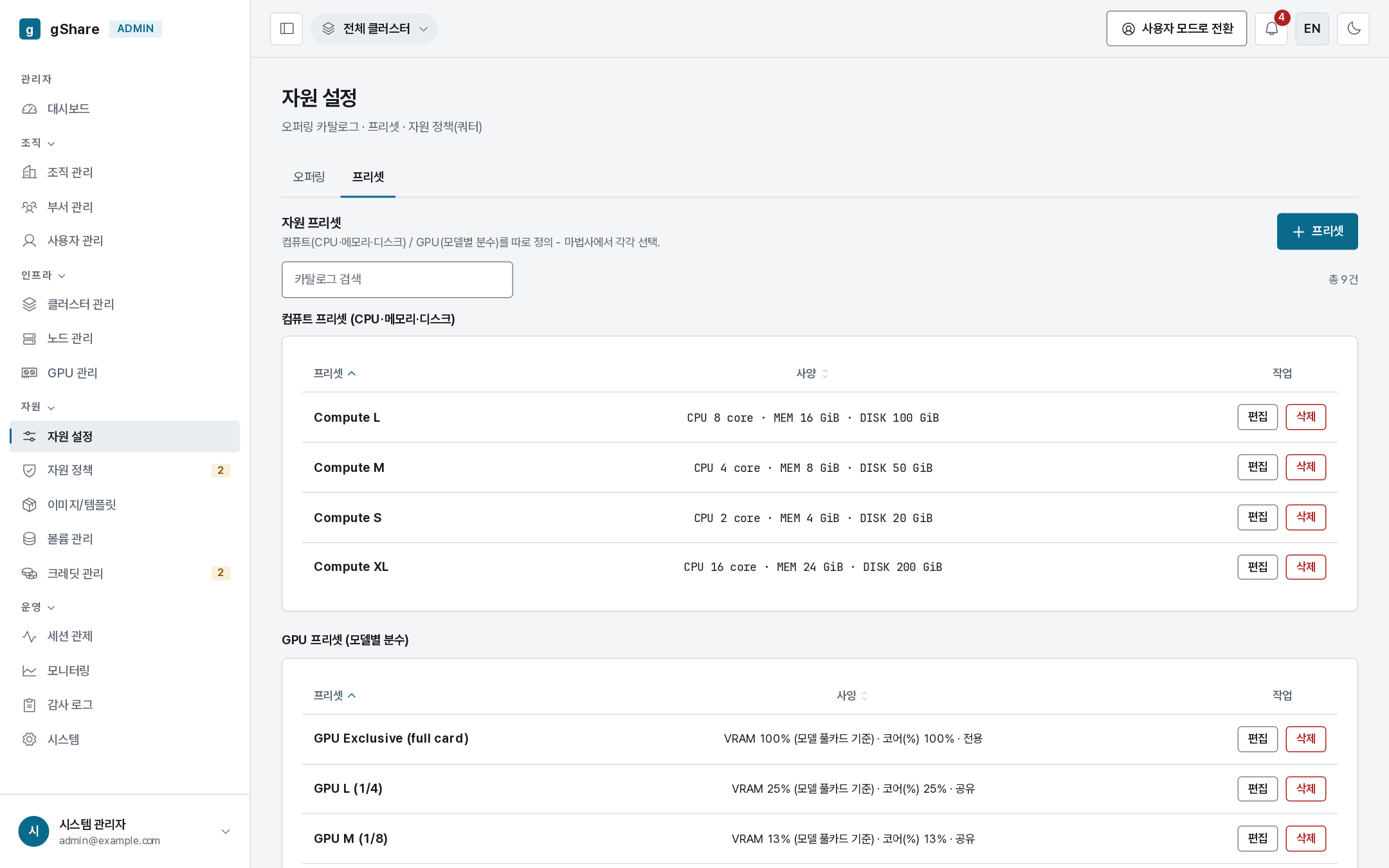Open notifications bell

(1271, 29)
